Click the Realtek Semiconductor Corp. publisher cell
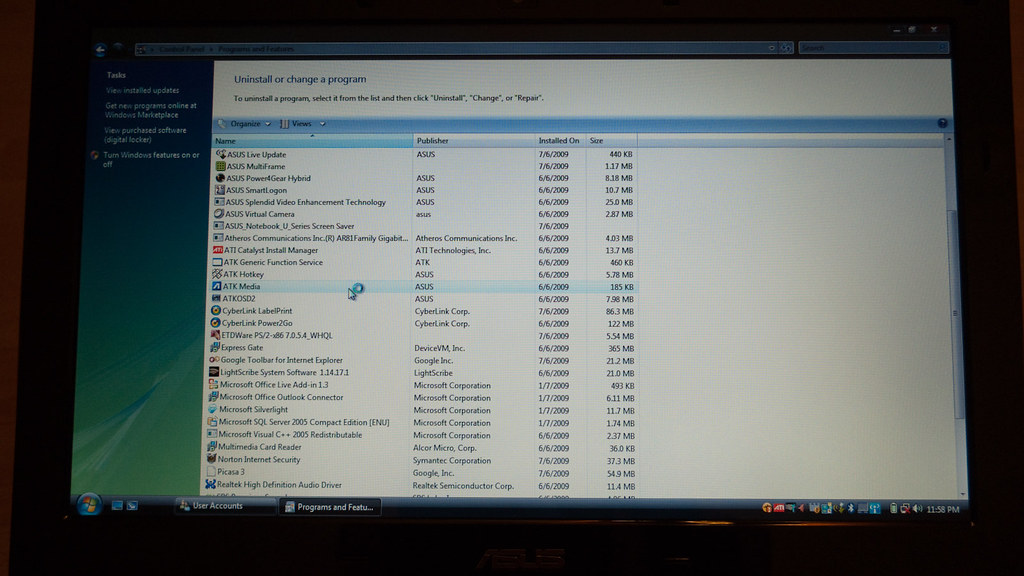1024x576 pixels. pos(463,486)
